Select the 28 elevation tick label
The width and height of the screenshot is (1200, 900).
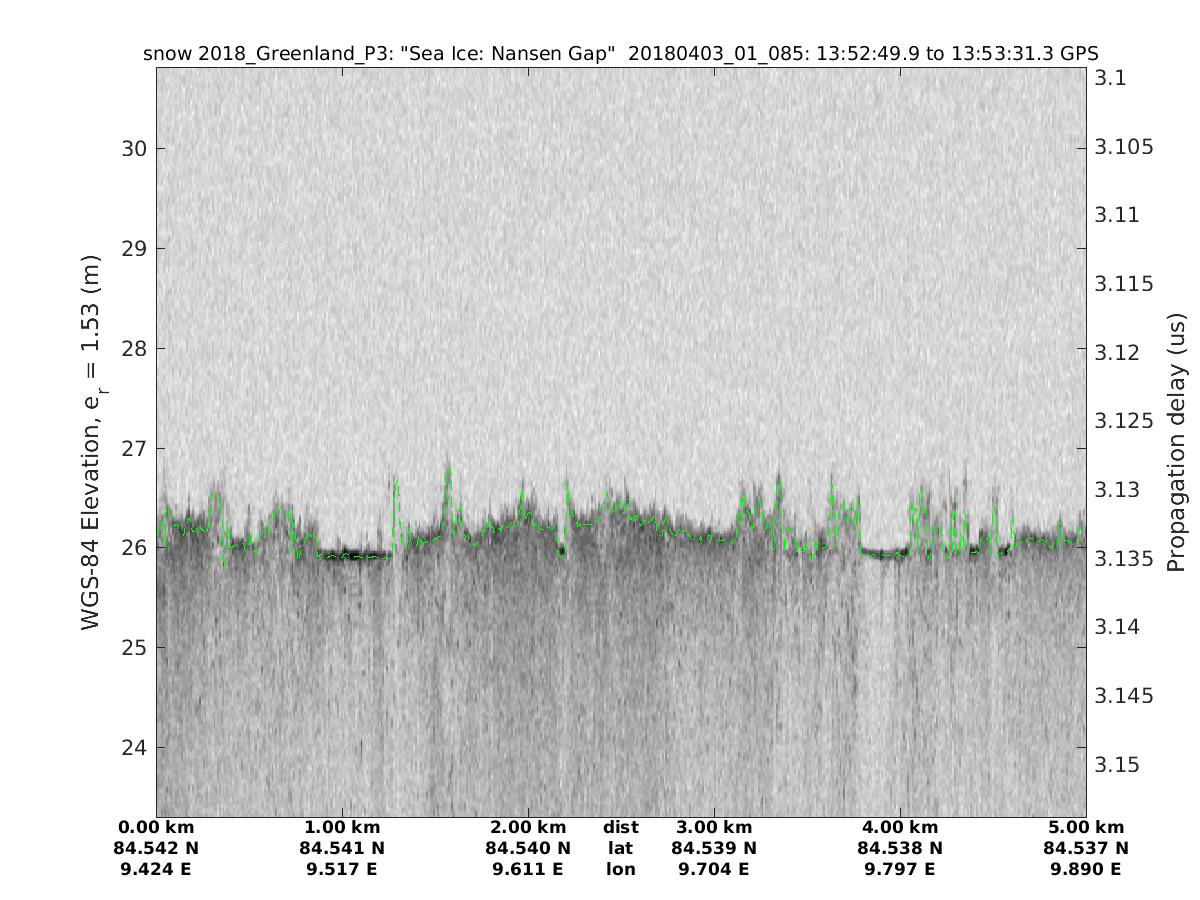[x=134, y=349]
